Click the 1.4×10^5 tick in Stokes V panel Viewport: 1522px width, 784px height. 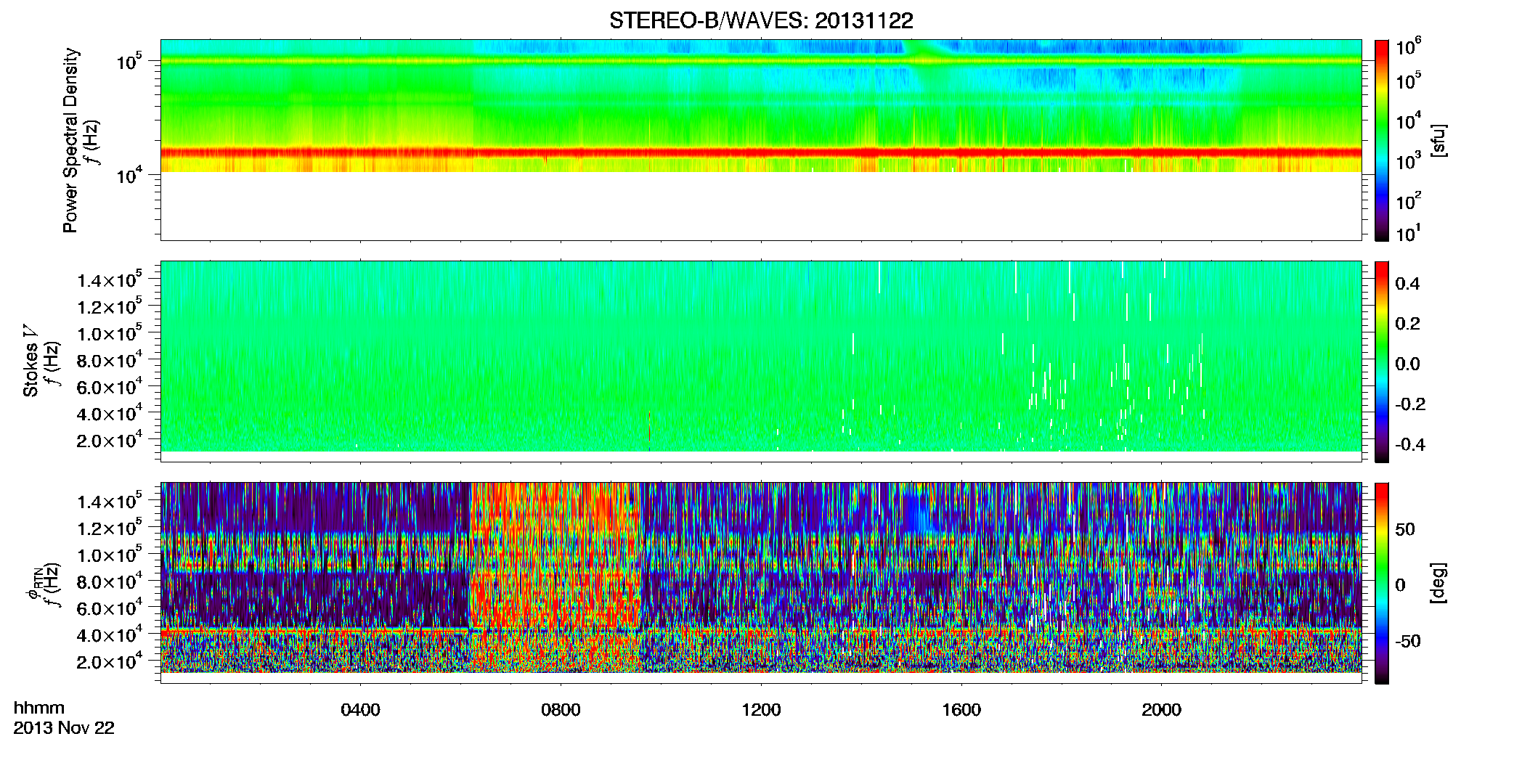pos(110,280)
